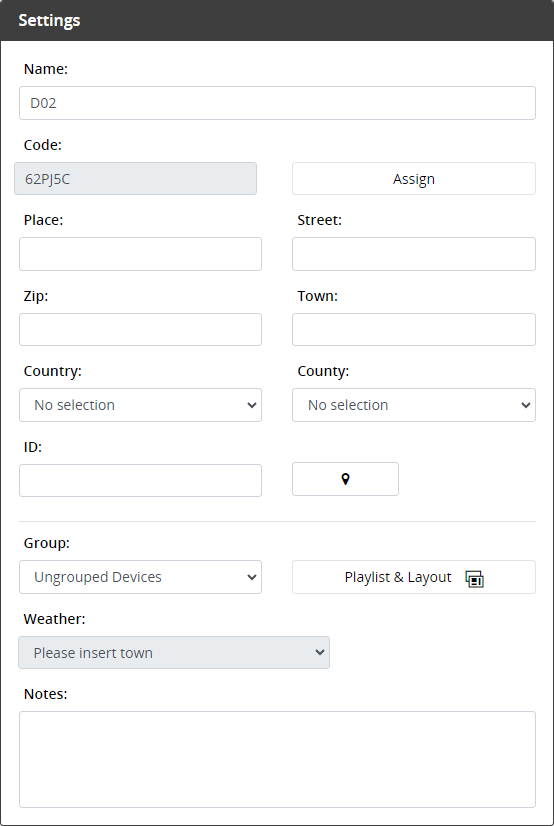The height and width of the screenshot is (826, 554).
Task: Click the Assign button
Action: (414, 179)
